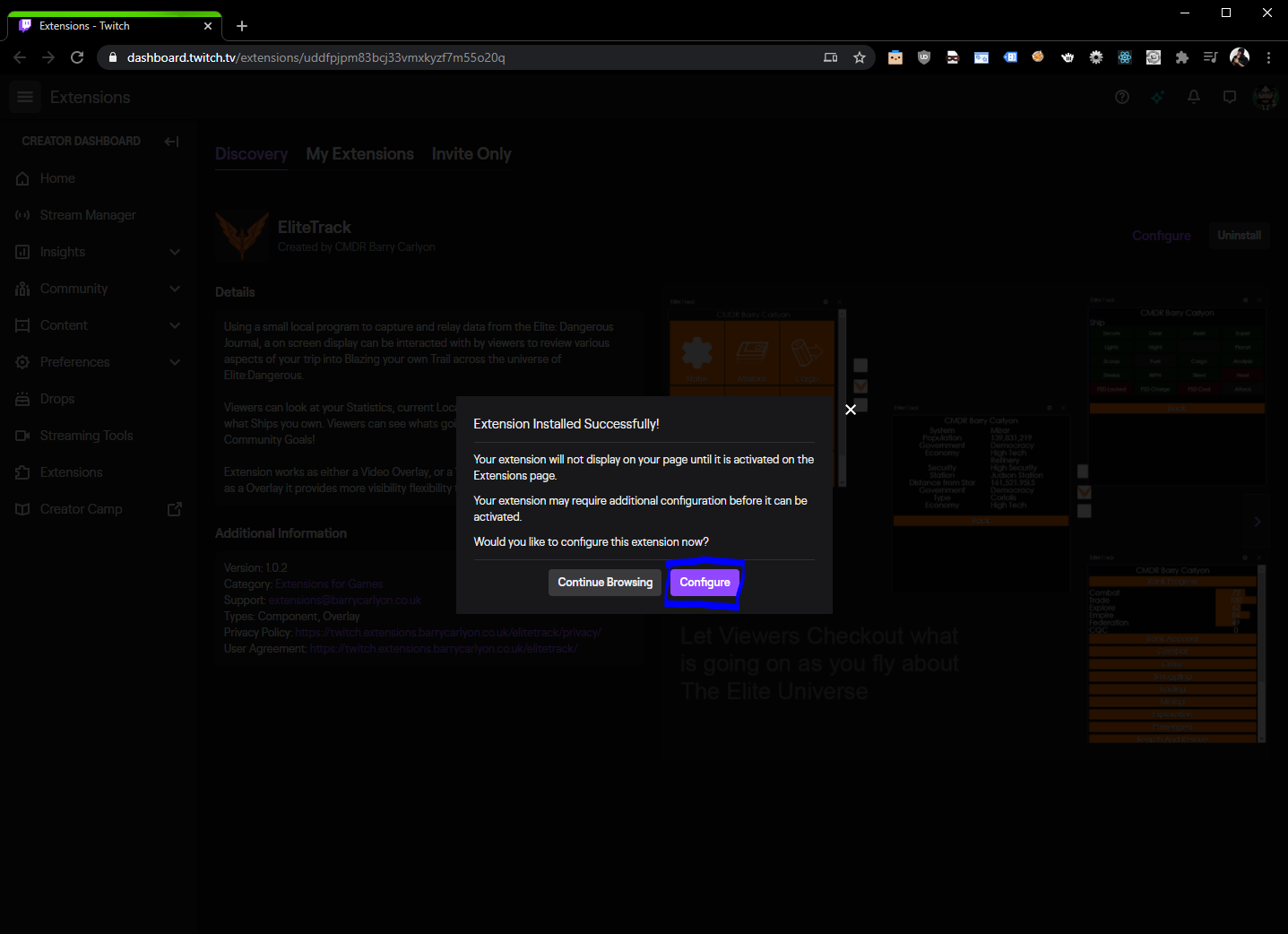Click the Streaming Tools camera icon
The height and width of the screenshot is (934, 1288).
(22, 436)
